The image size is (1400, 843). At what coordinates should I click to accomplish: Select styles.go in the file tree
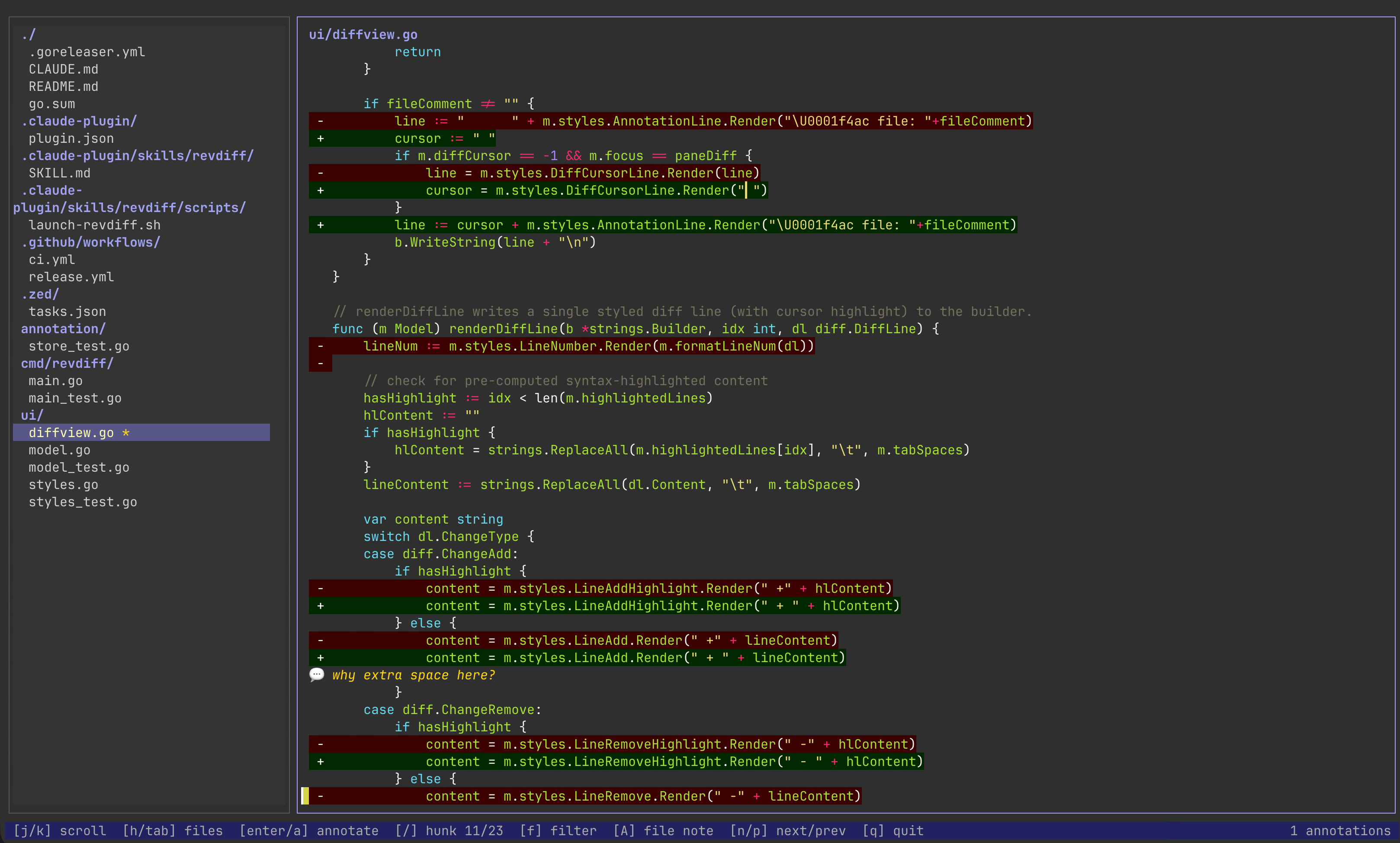coord(63,485)
